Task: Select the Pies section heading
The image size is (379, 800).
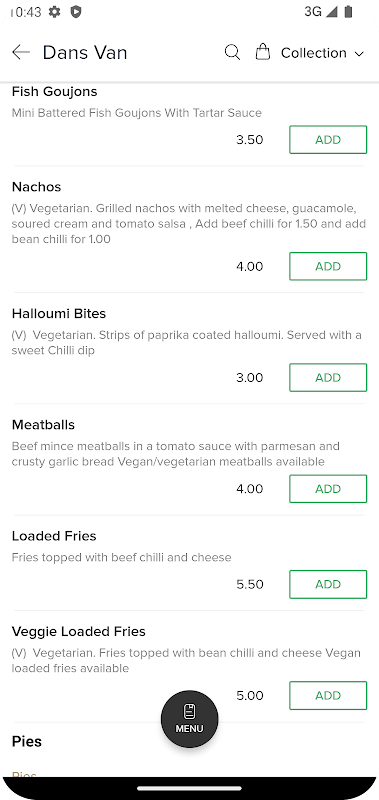Action: point(27,741)
